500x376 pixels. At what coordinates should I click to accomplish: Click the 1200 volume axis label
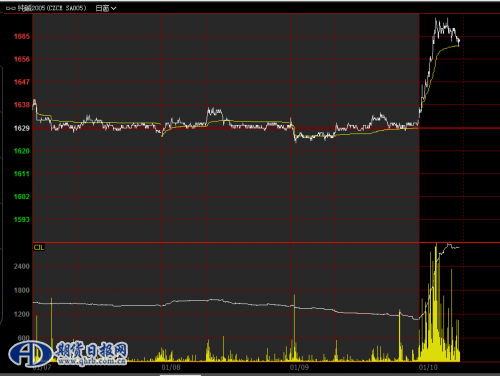[x=22, y=314]
